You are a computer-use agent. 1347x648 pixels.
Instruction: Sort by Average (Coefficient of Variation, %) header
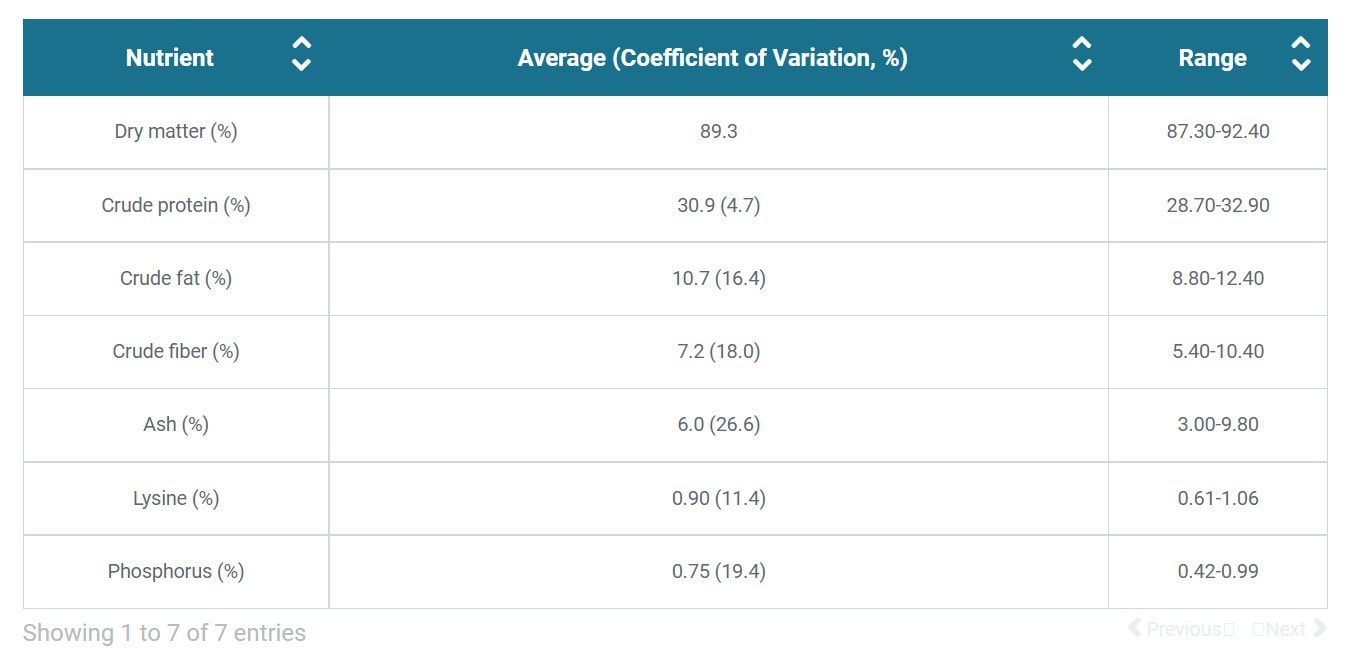click(x=712, y=58)
